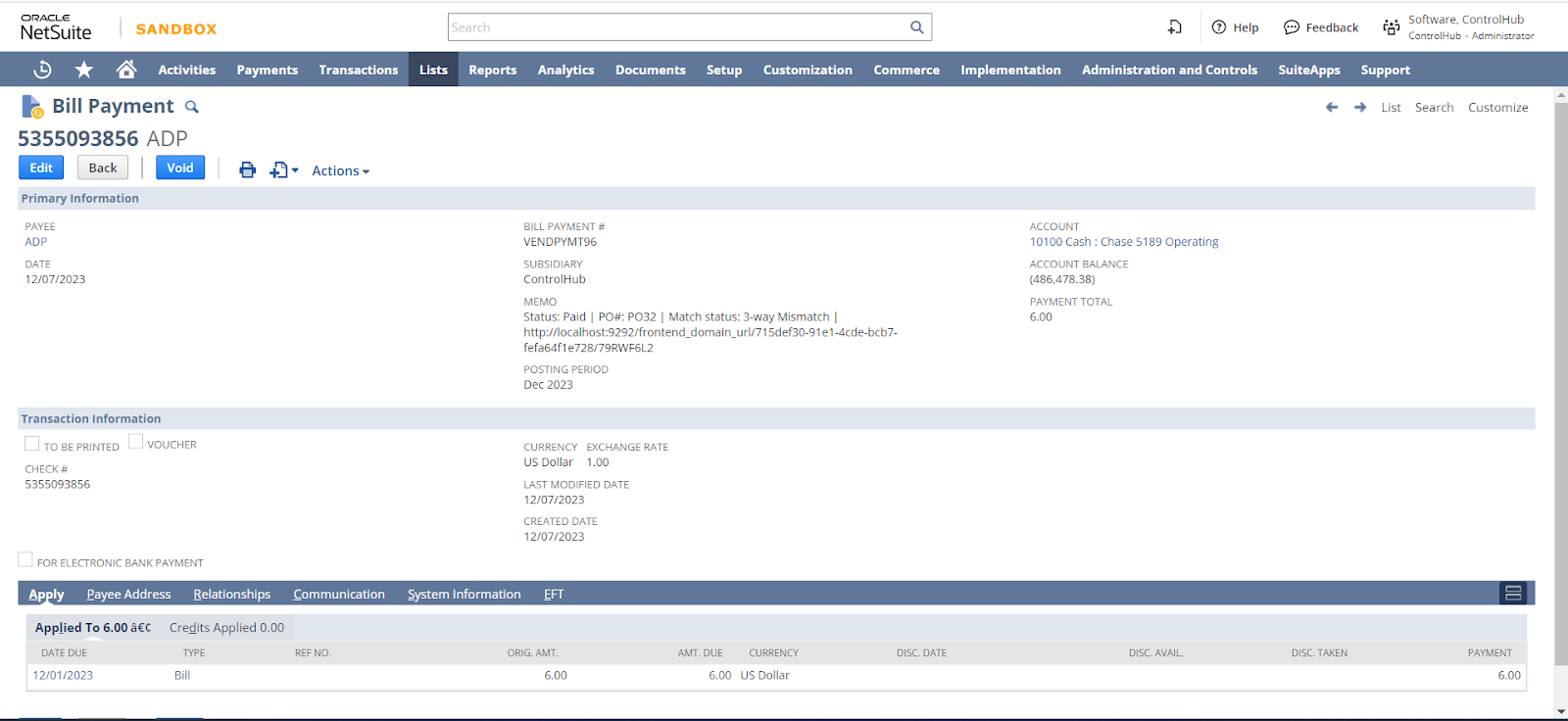
Task: Click the page vertical scrollbar
Action: tap(1561, 384)
